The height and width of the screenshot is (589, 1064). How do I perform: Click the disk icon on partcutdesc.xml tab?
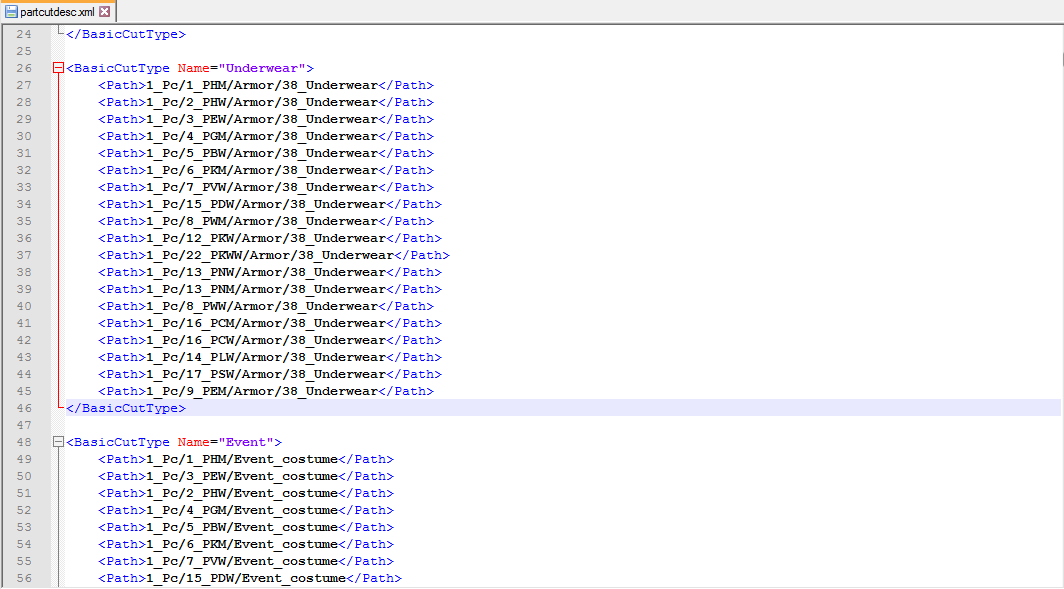click(x=11, y=11)
